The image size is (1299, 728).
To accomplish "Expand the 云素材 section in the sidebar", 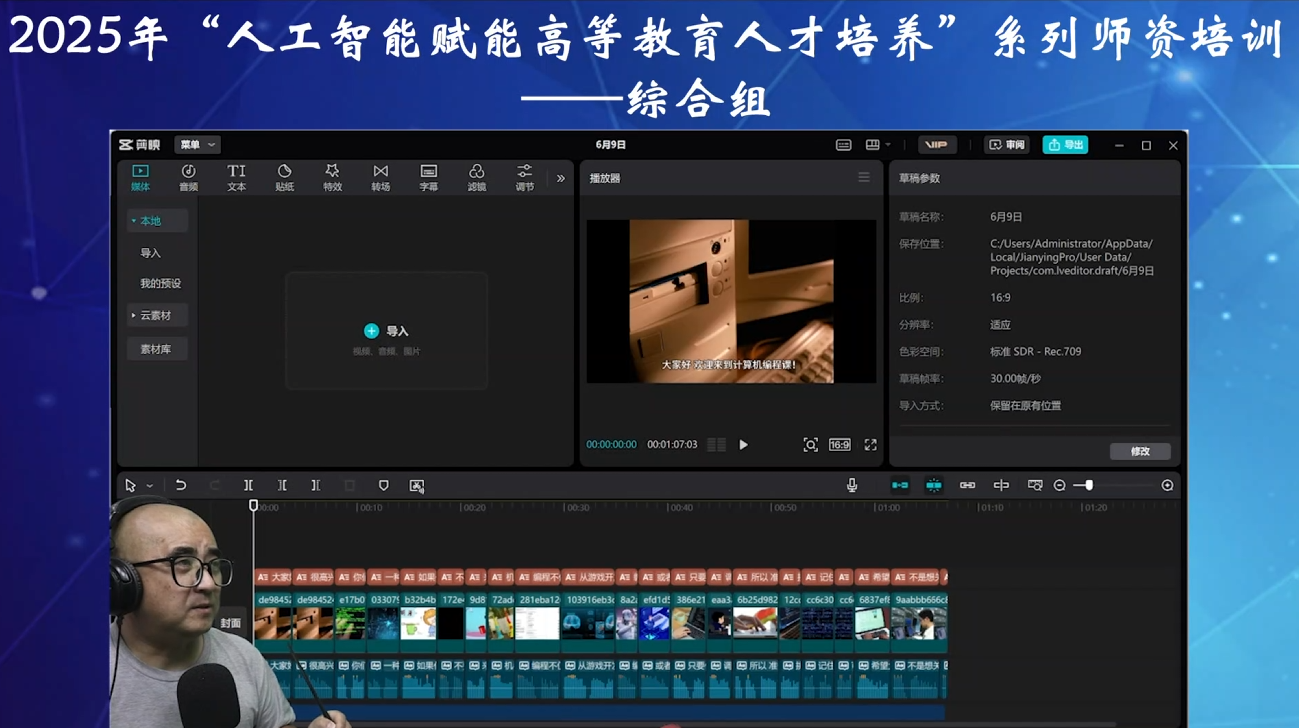I will [x=157, y=315].
